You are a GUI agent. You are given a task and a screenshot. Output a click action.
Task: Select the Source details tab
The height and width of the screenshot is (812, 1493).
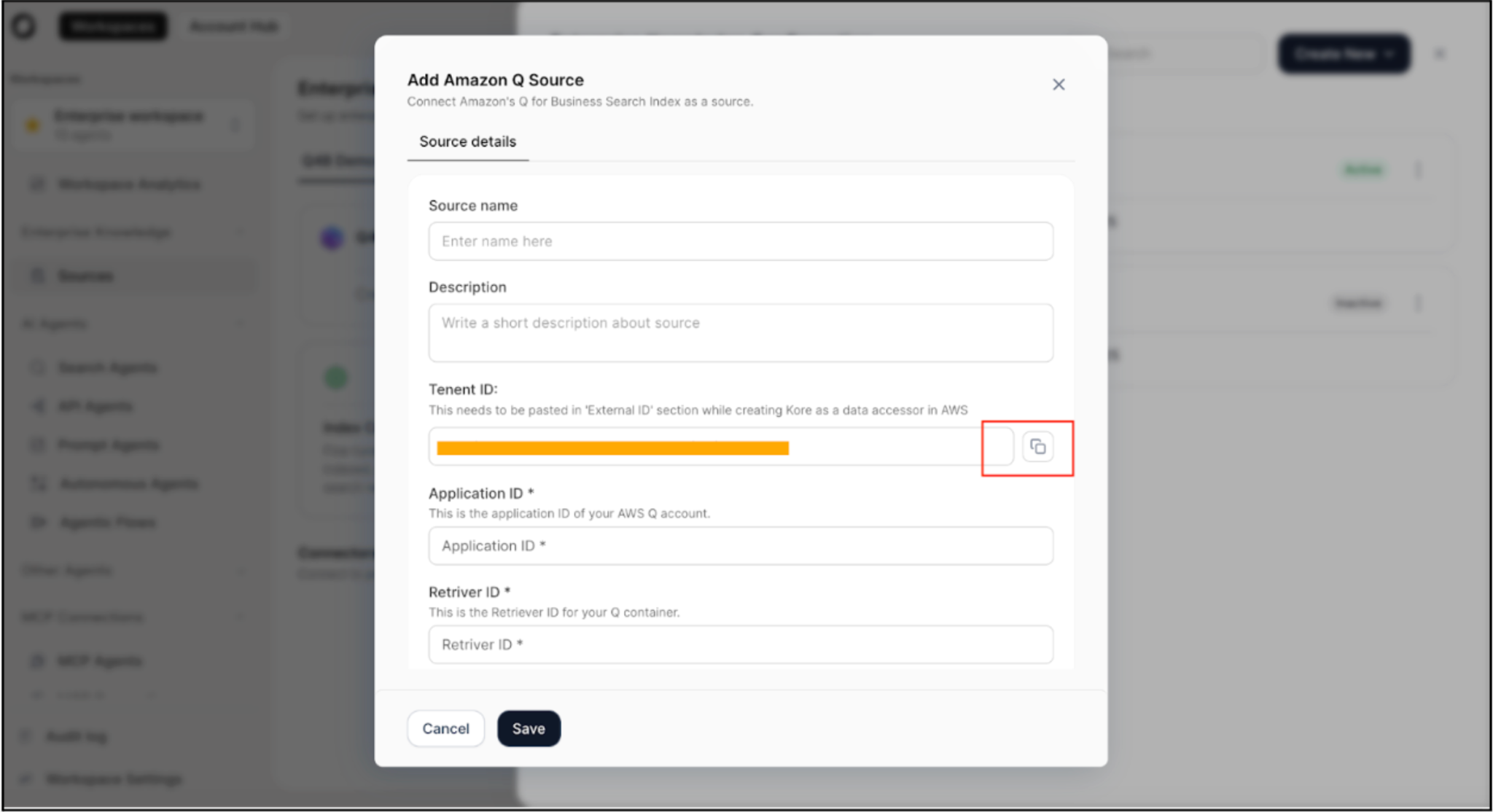click(467, 141)
